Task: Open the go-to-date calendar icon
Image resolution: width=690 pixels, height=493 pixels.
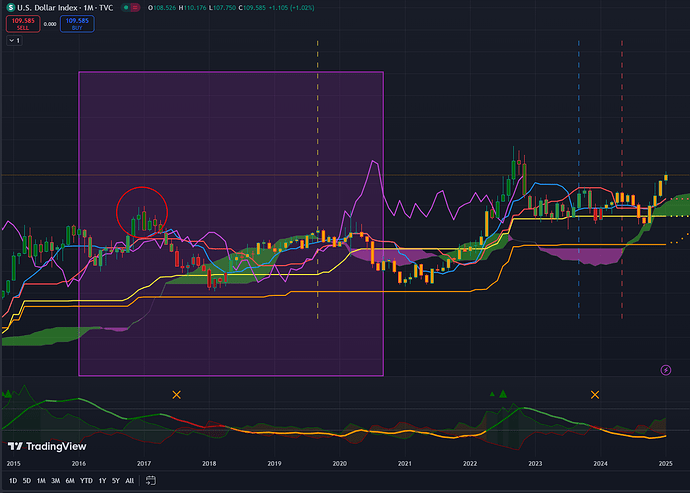Action: pyautogui.click(x=150, y=480)
